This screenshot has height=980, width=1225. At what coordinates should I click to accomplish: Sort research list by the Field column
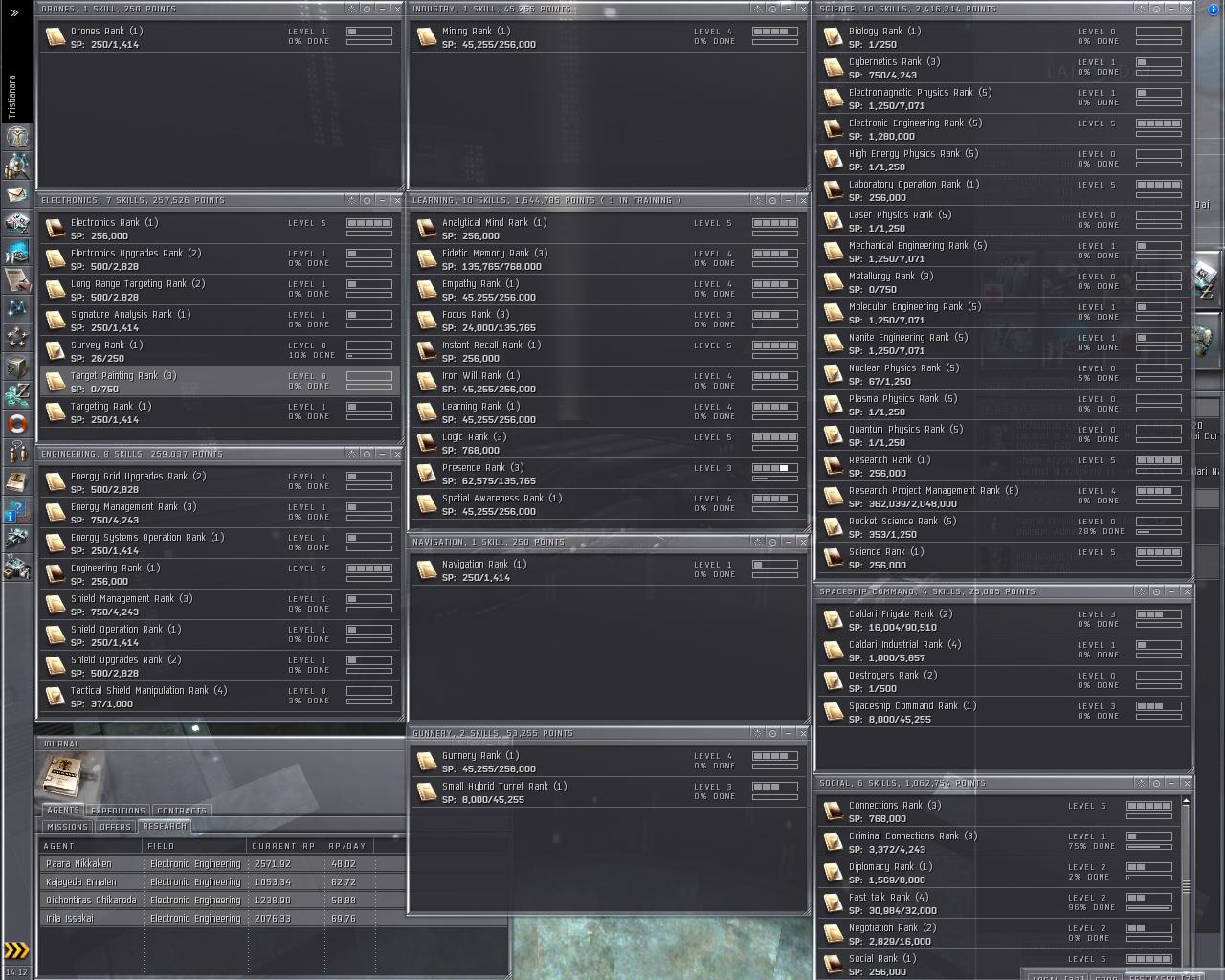pyautogui.click(x=195, y=846)
